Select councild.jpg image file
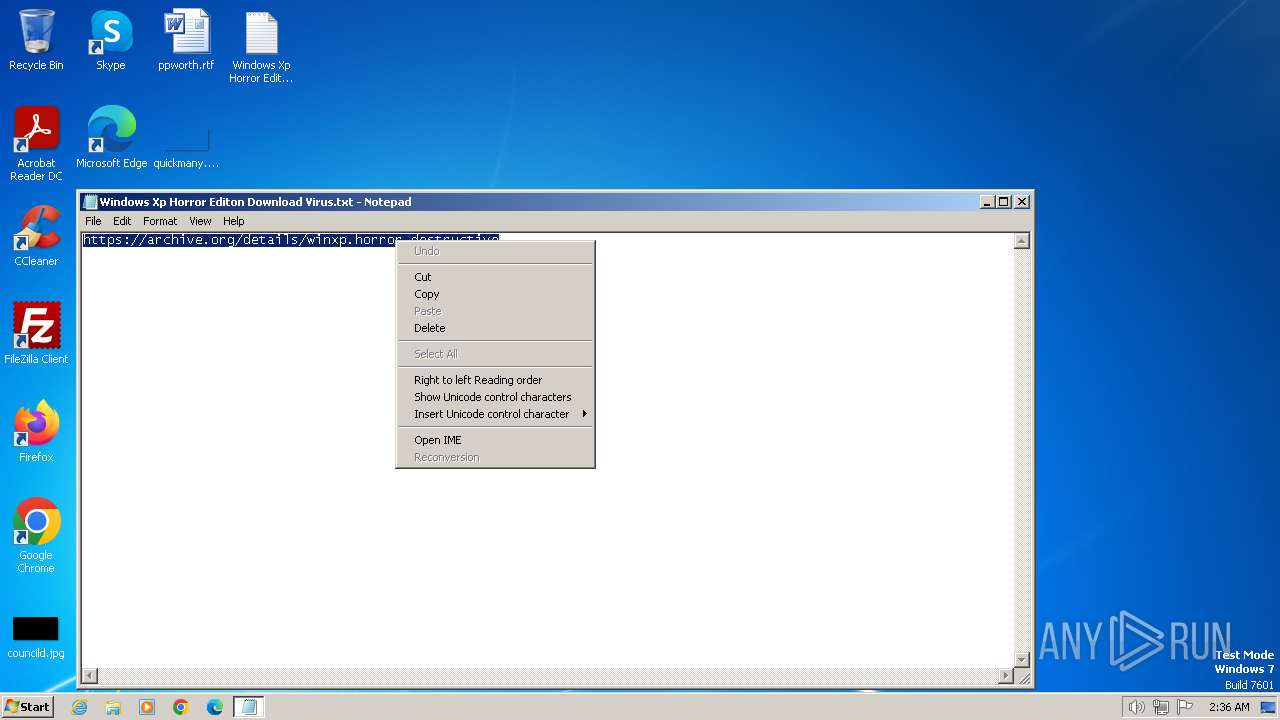Screen dimensions: 1280x720 (36, 637)
